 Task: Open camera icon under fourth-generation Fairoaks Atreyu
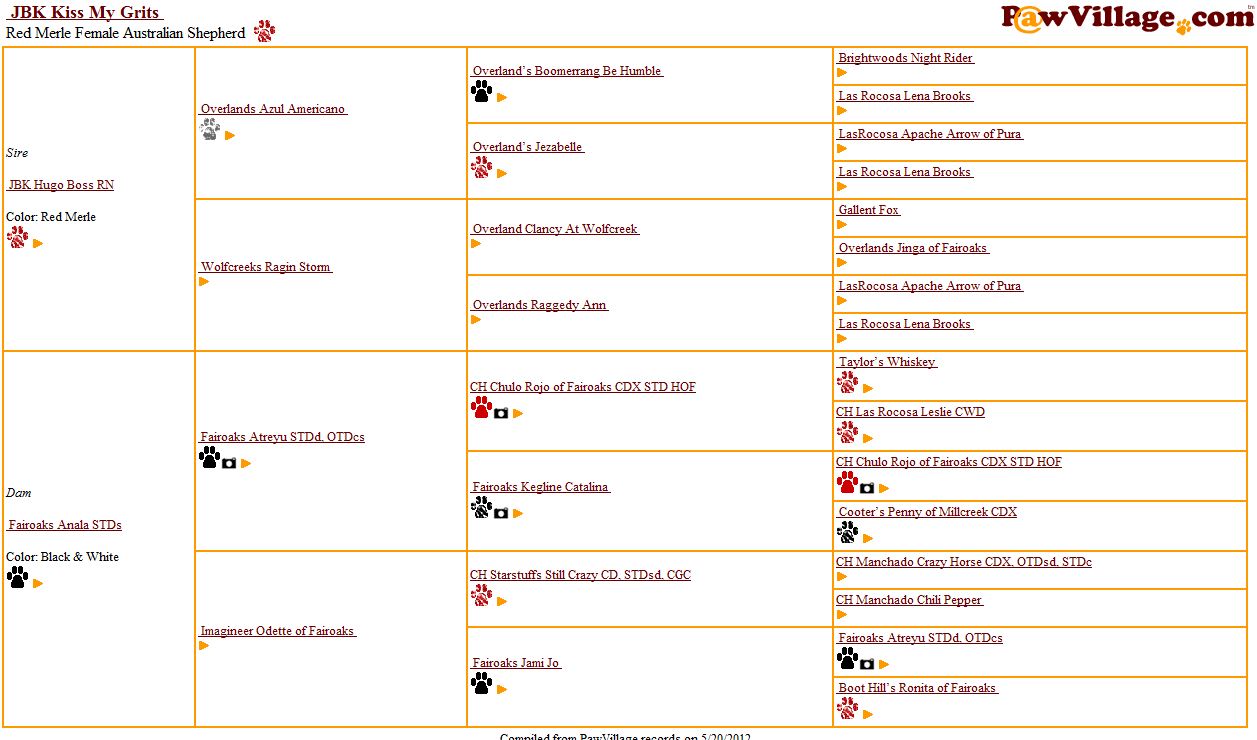tap(867, 664)
